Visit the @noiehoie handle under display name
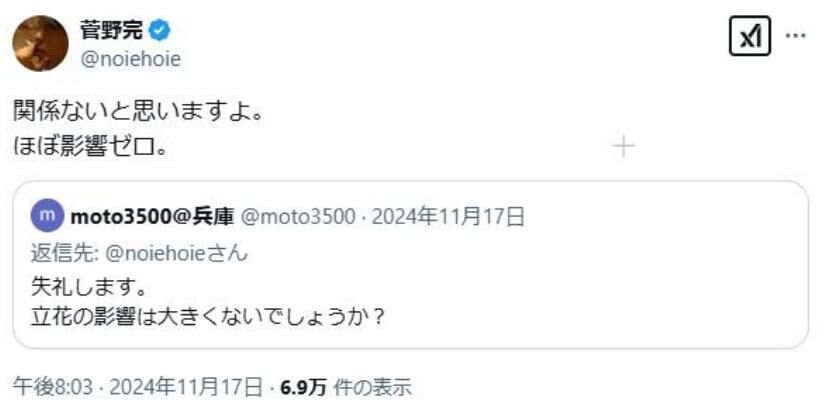824x406 pixels. [x=130, y=59]
